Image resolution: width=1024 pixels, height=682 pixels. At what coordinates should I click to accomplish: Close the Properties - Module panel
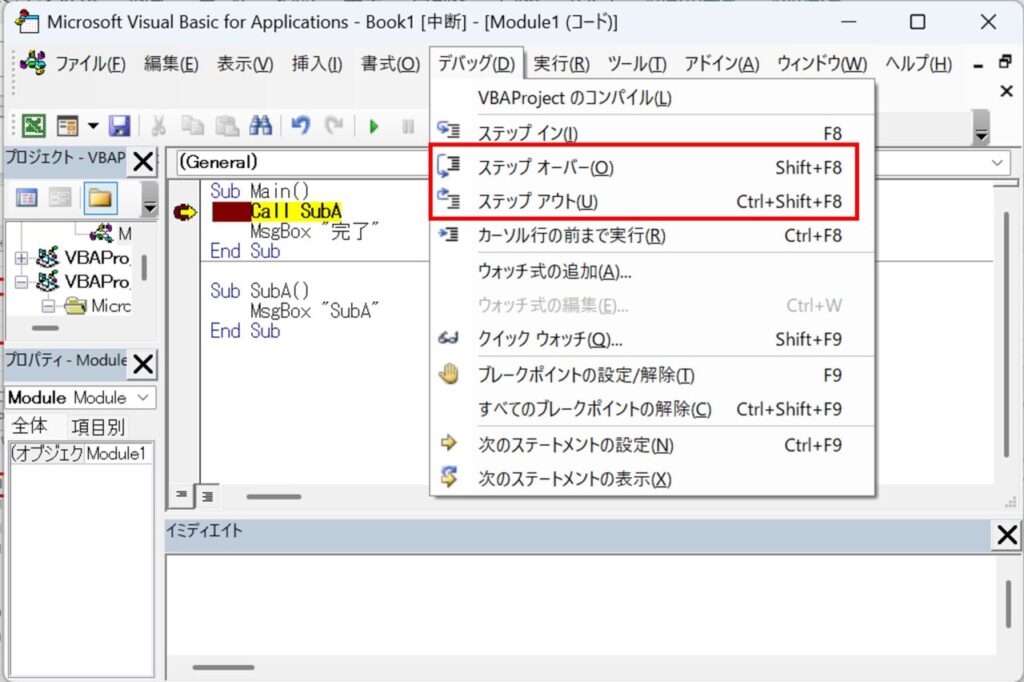point(143,364)
